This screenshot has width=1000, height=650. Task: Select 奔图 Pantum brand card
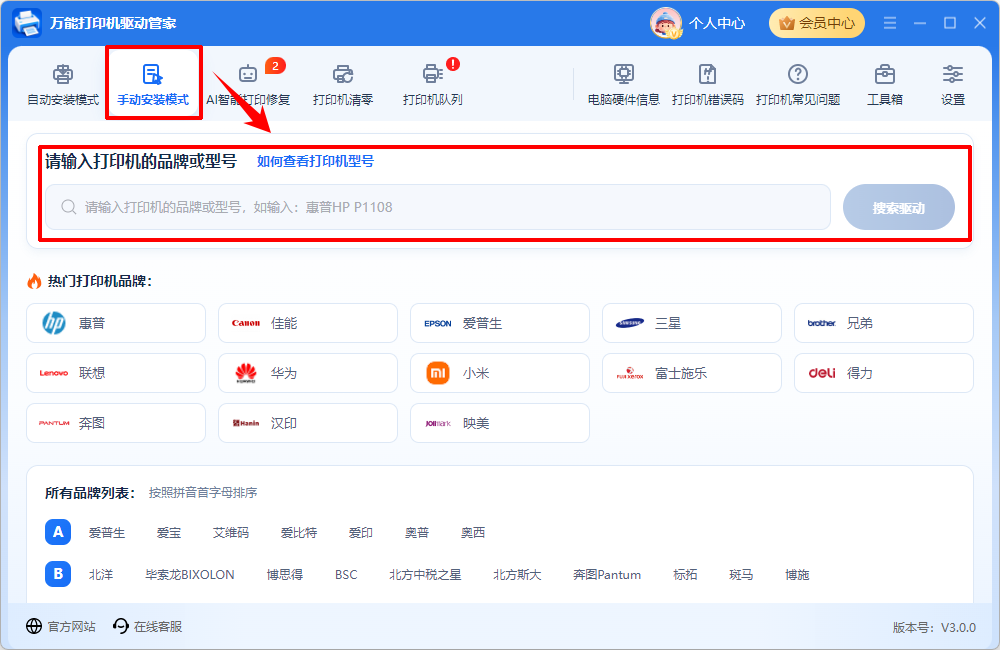point(116,423)
